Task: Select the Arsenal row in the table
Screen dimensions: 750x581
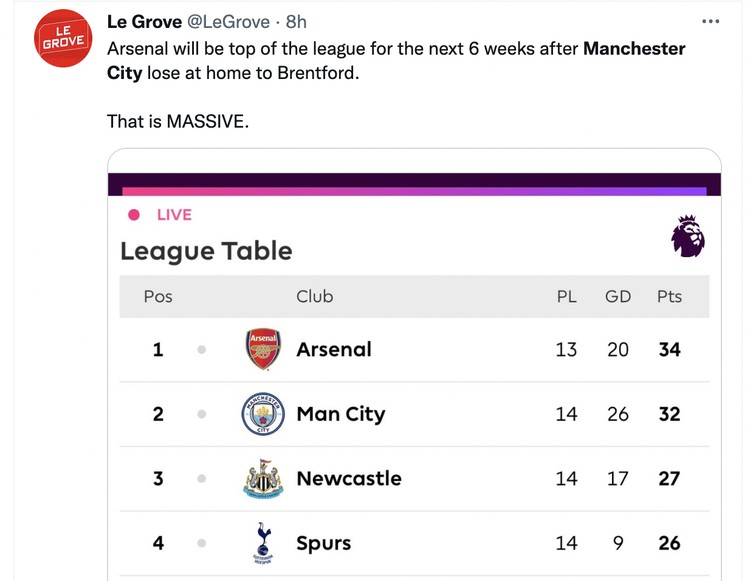Action: [414, 350]
